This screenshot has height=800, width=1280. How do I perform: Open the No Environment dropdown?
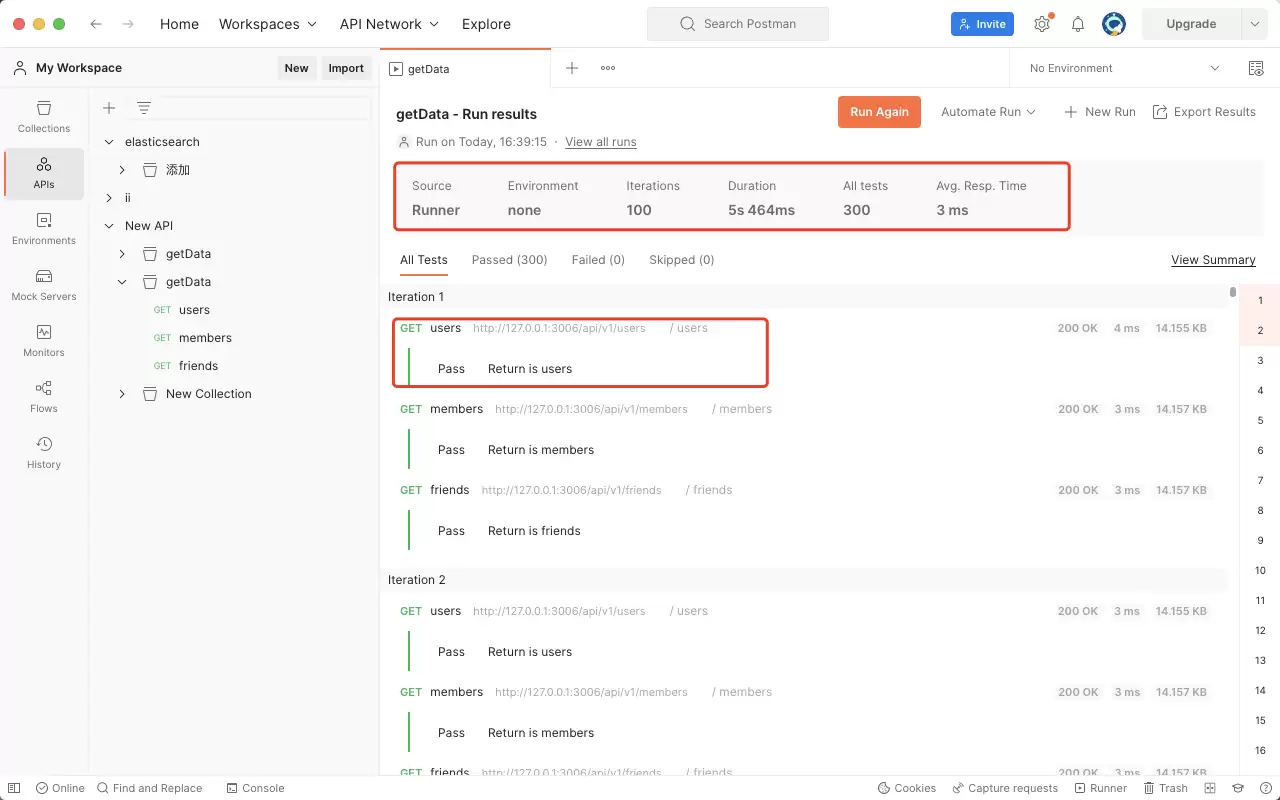click(1124, 68)
